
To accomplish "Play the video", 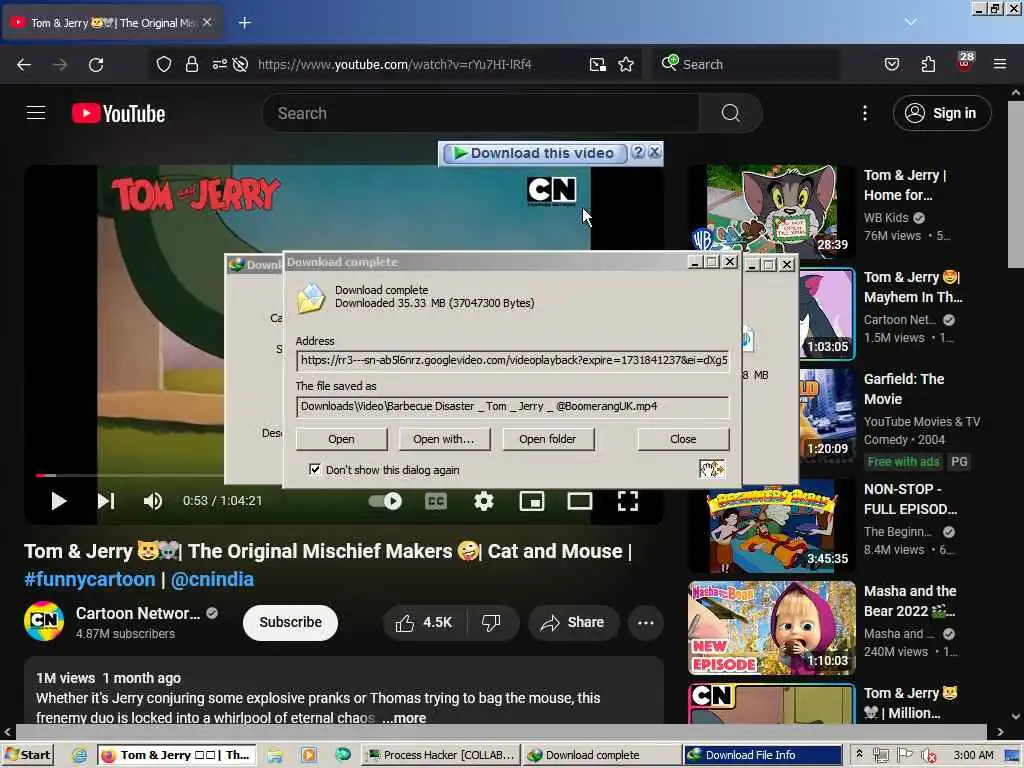I will [59, 501].
